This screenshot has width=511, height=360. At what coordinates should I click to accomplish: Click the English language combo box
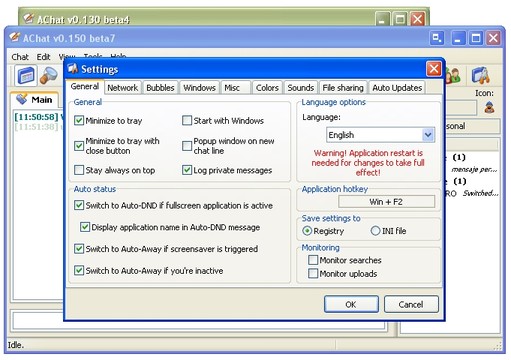pos(380,135)
